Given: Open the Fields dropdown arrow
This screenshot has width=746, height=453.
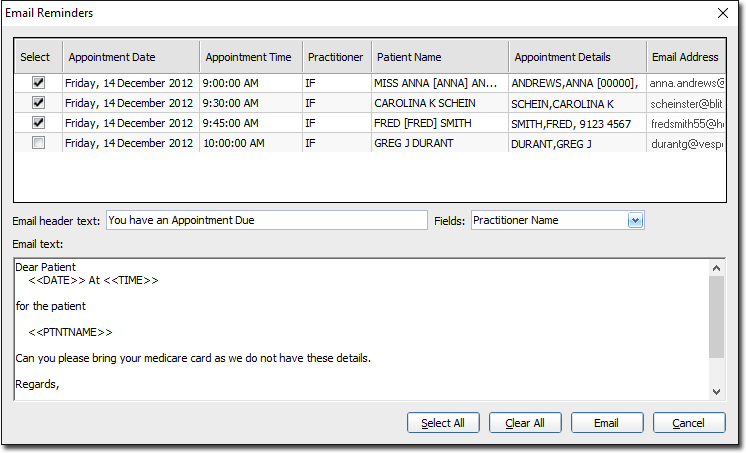Looking at the screenshot, I should (x=634, y=220).
